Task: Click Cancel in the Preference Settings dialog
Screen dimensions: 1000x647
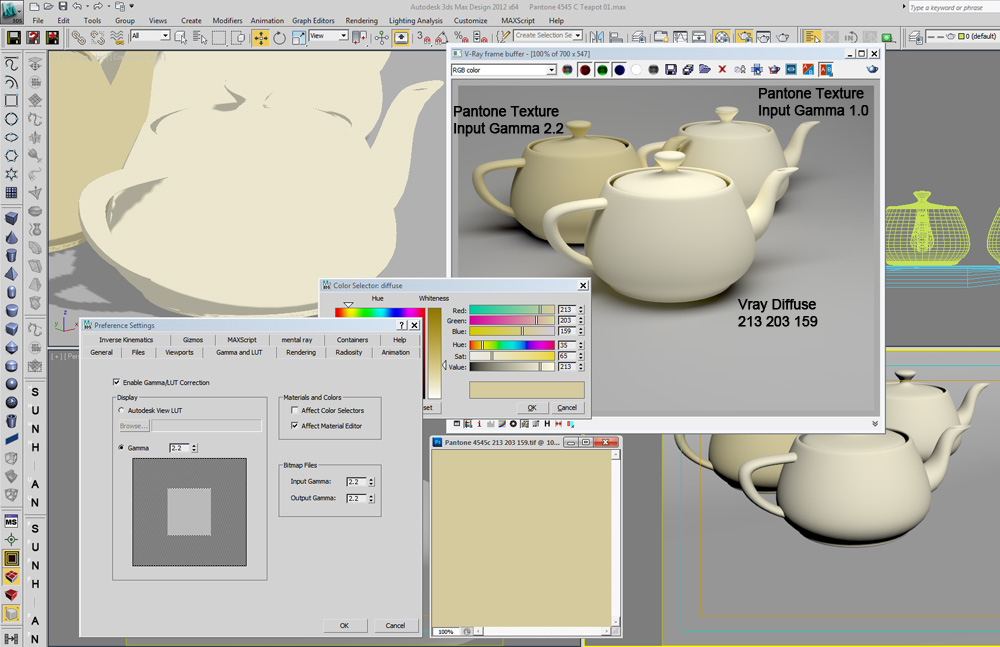Action: click(x=395, y=625)
